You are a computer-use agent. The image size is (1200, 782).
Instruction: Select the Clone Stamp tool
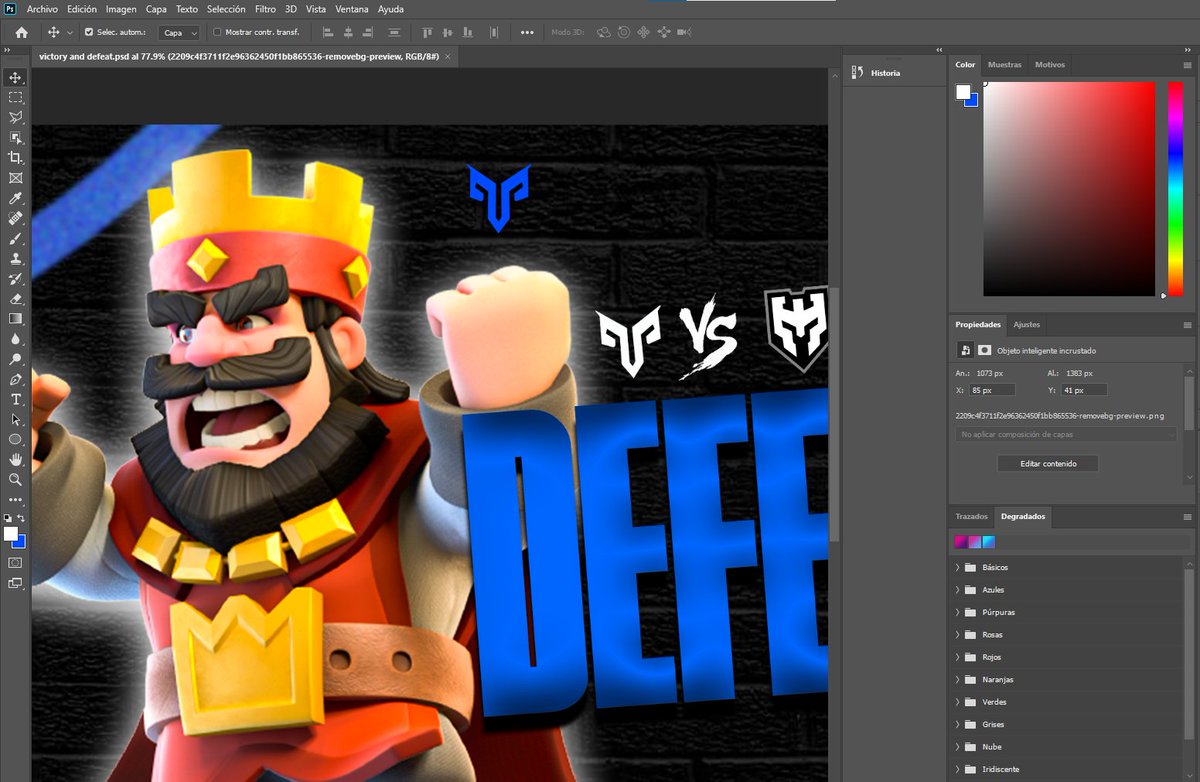[15, 258]
